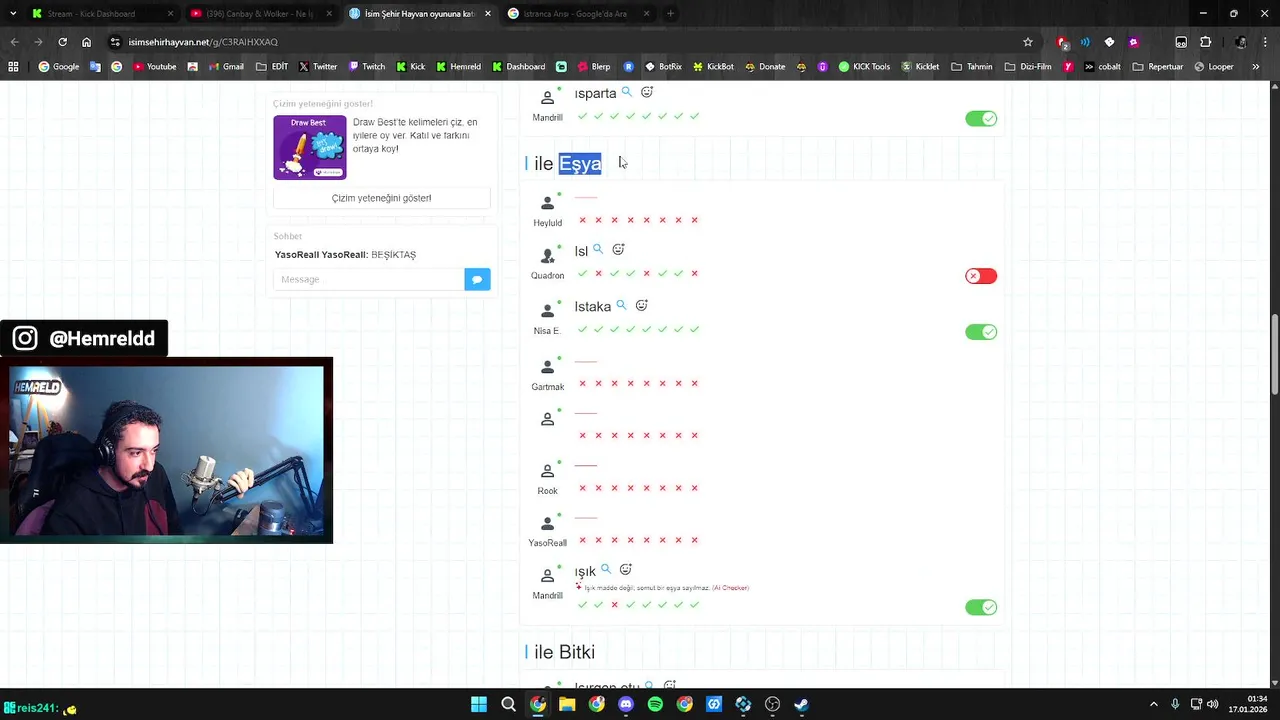Open BotRix bookmark
This screenshot has height=720, width=1280.
pos(663,67)
